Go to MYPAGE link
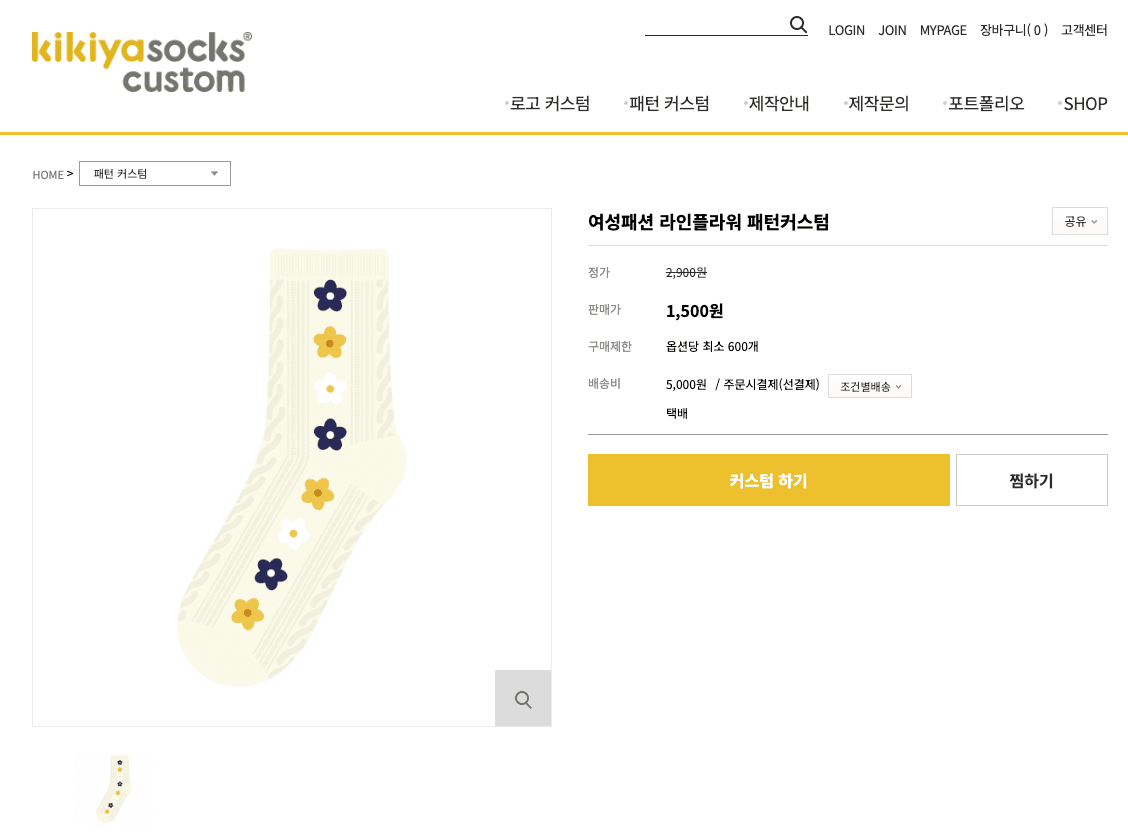 pos(943,30)
